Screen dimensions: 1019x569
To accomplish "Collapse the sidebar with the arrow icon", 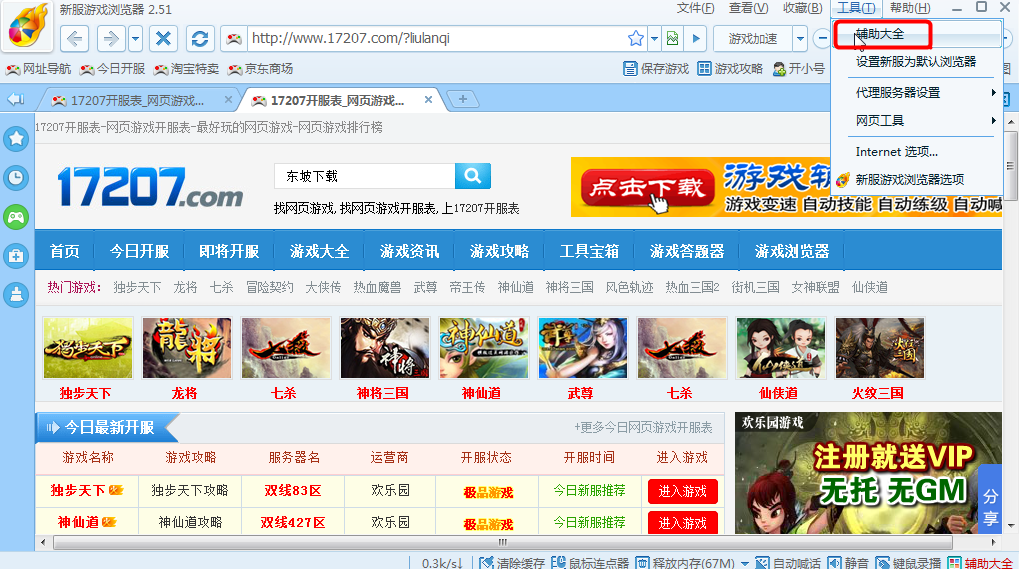I will (16, 99).
